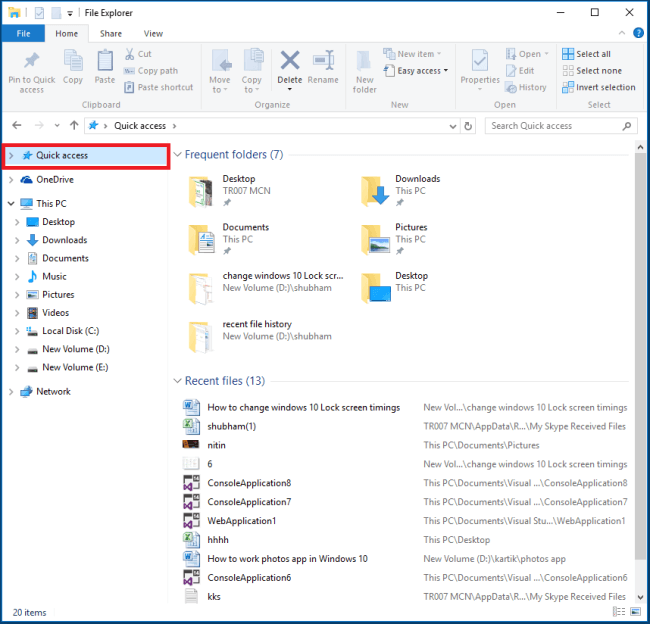
Task: Open the File tab
Action: tap(23, 34)
